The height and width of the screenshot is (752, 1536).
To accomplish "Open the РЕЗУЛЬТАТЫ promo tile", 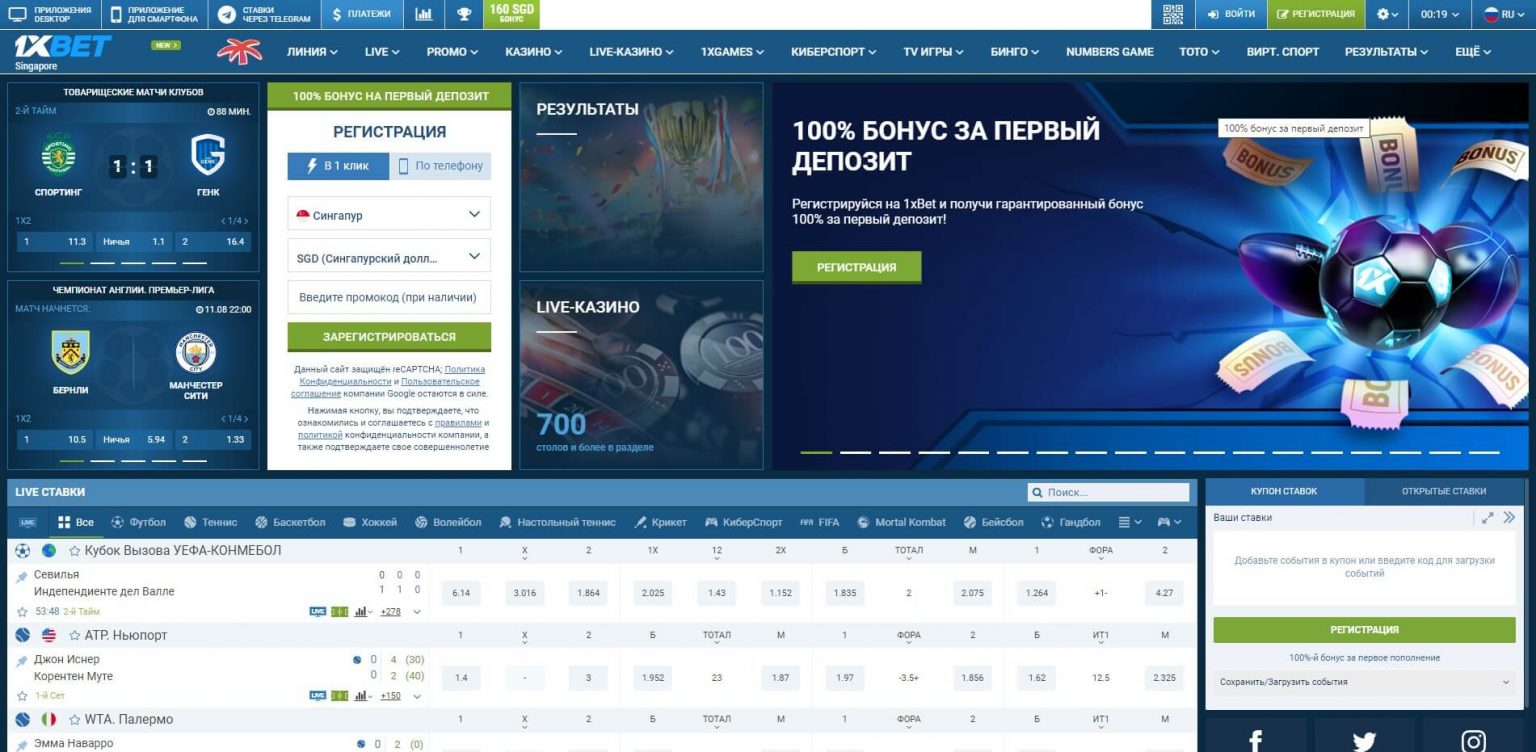I will (x=641, y=177).
